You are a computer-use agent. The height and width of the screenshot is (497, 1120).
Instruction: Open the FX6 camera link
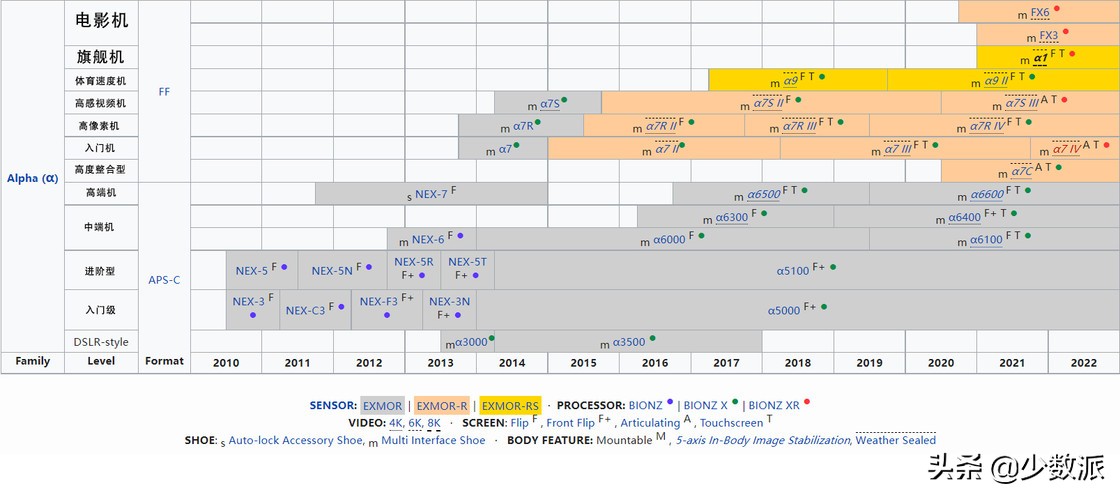click(x=1040, y=13)
